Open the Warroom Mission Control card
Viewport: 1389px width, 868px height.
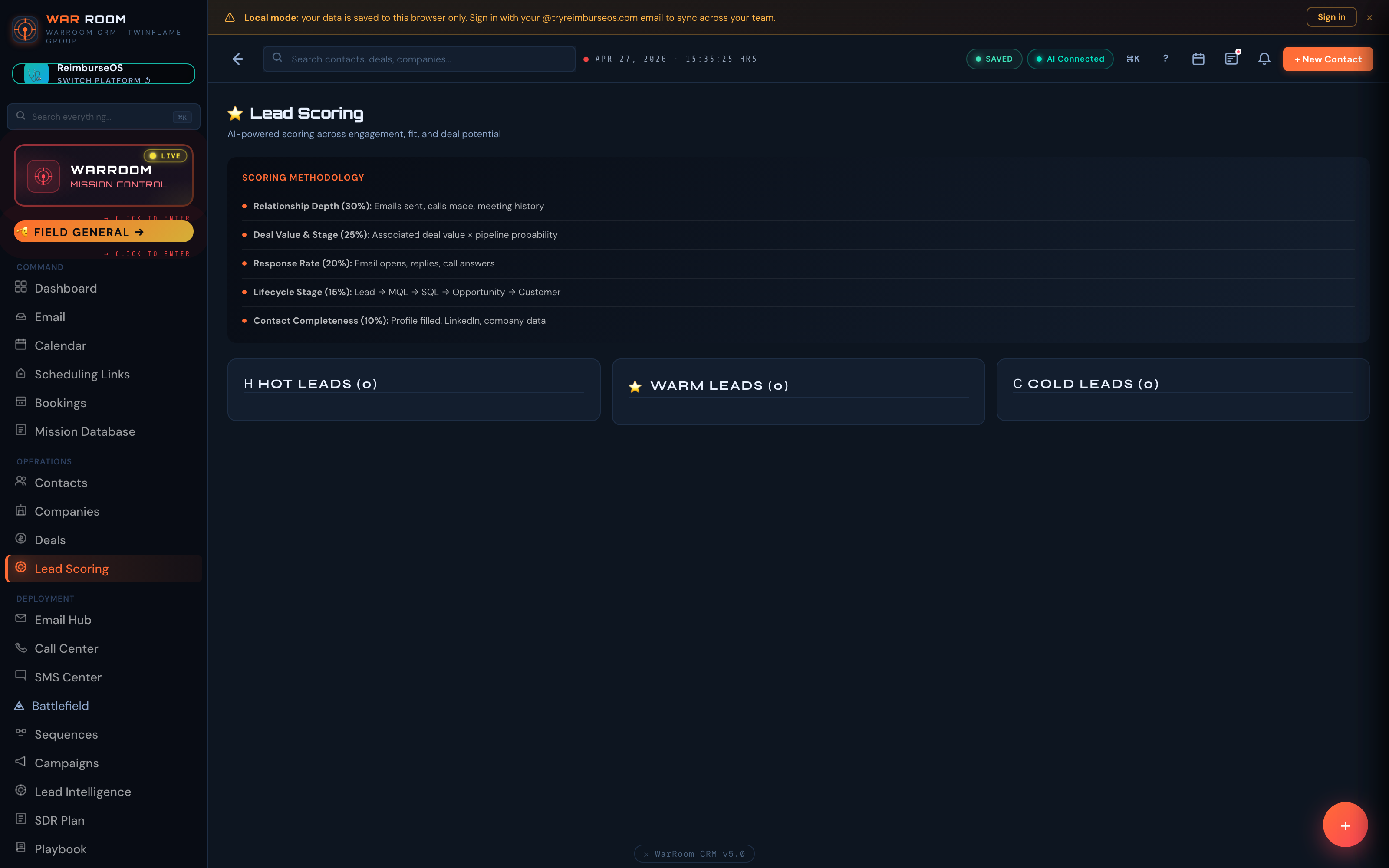click(x=104, y=176)
